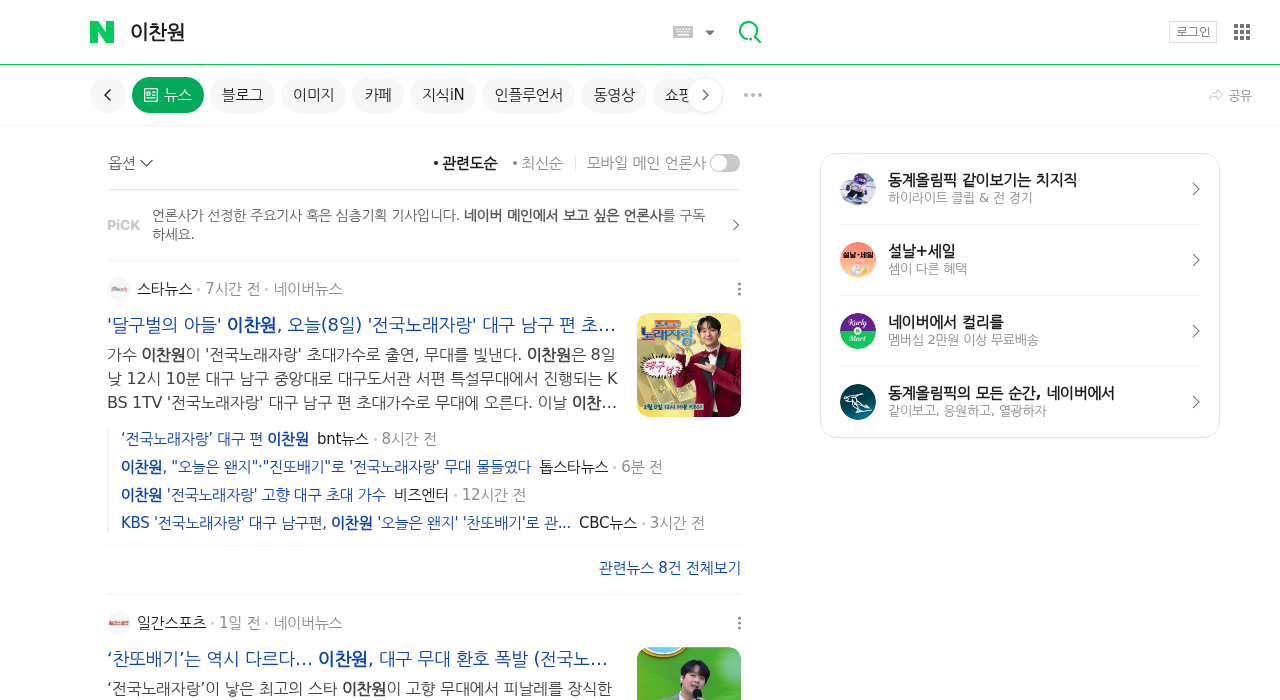The width and height of the screenshot is (1280, 700).
Task: Click the search magnifier icon
Action: 749,31
